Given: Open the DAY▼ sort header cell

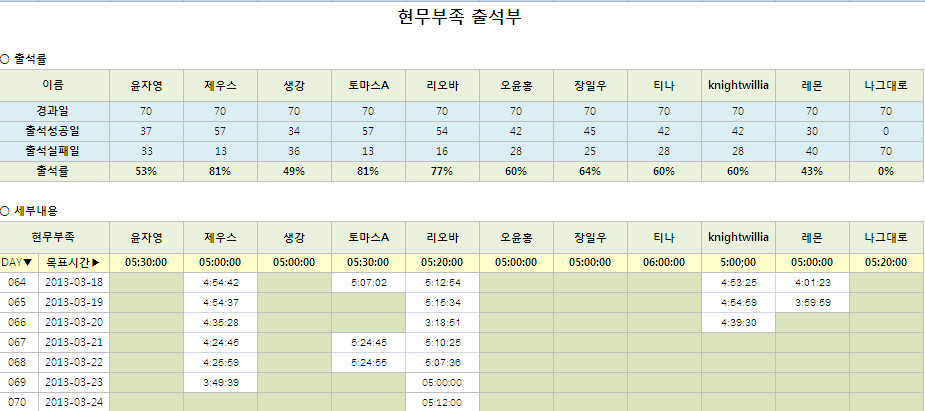Looking at the screenshot, I should pos(19,262).
